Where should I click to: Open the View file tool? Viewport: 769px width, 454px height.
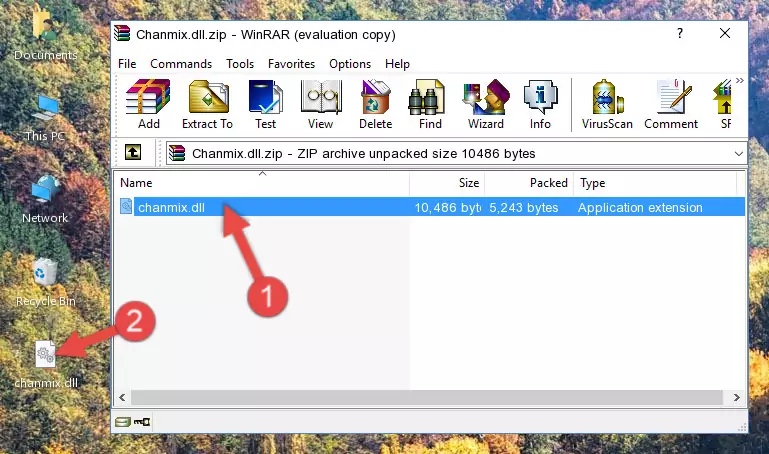coord(321,104)
